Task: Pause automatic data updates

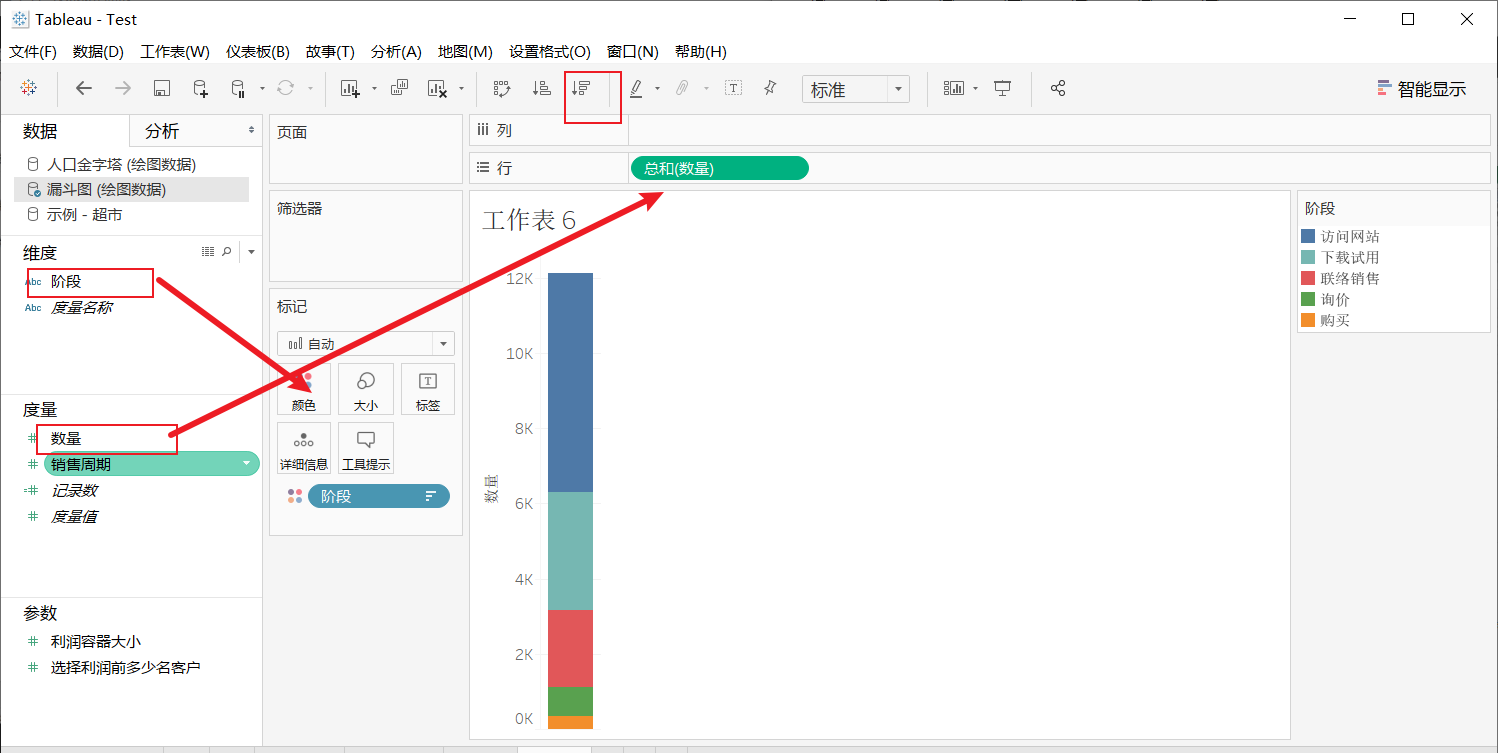Action: coord(238,88)
